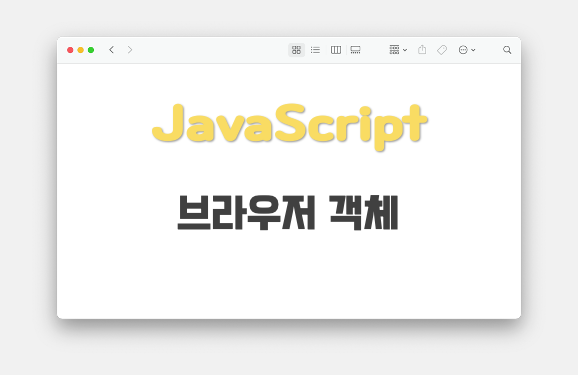Switch to gallery view
The image size is (578, 375).
(355, 50)
